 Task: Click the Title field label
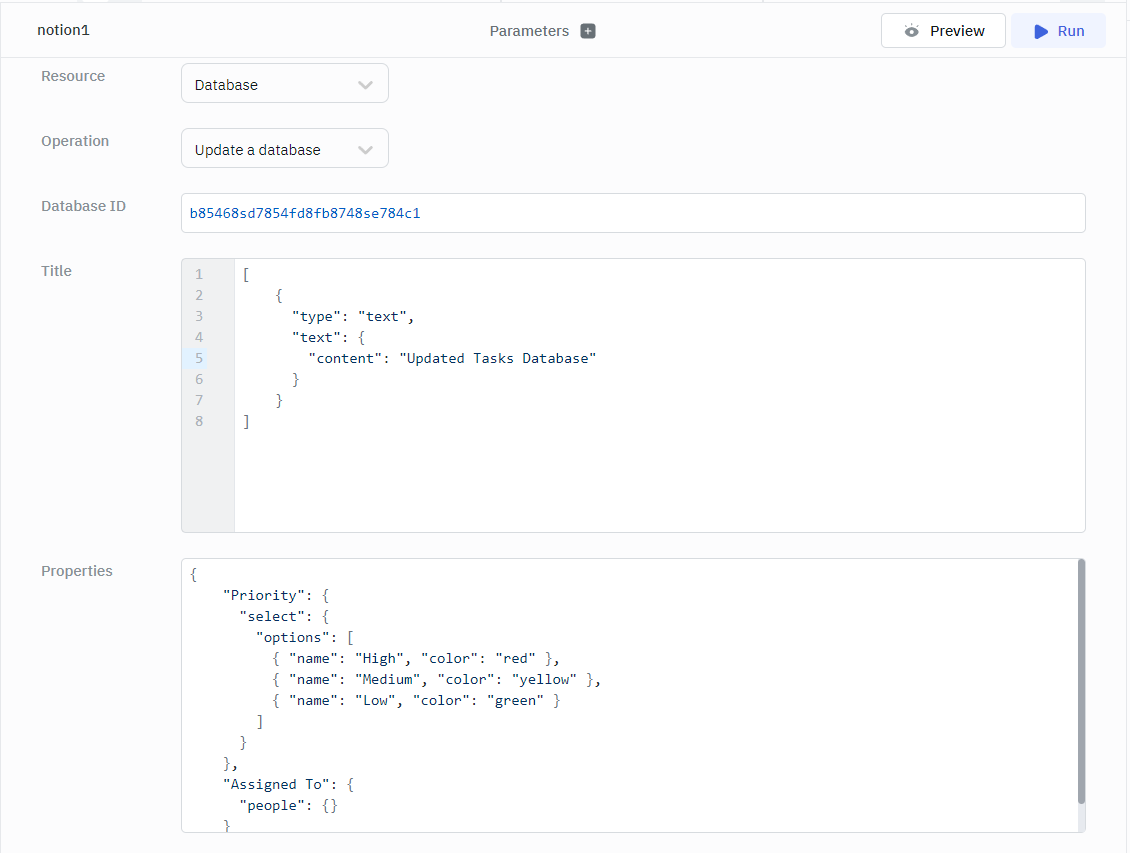tap(57, 271)
